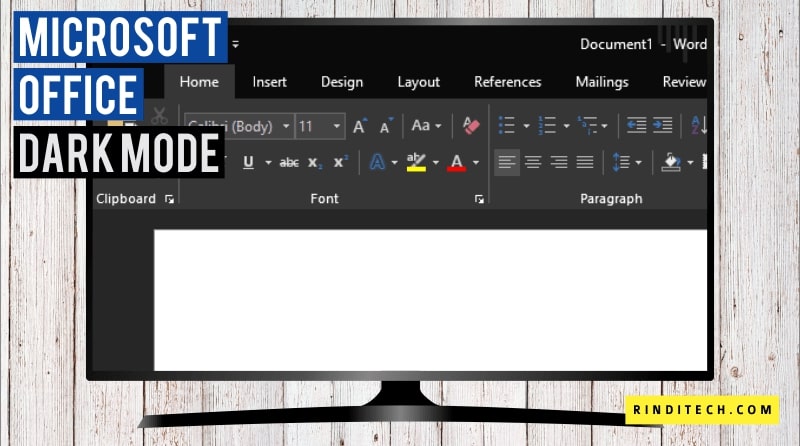The image size is (800, 446).
Task: Launch the Clipboard pane dialog launcher
Action: tap(169, 199)
